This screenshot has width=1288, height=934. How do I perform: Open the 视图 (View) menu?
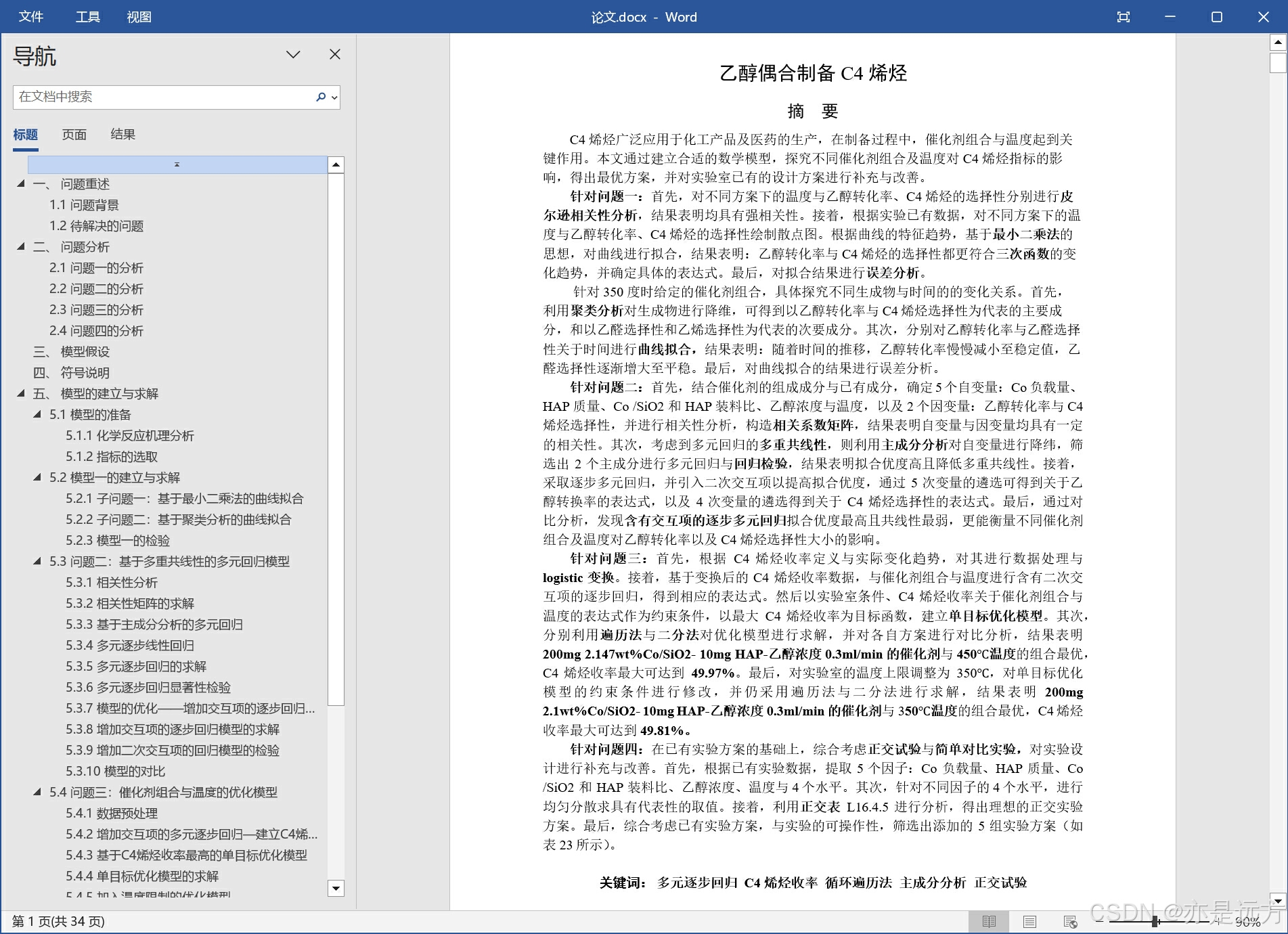(139, 17)
